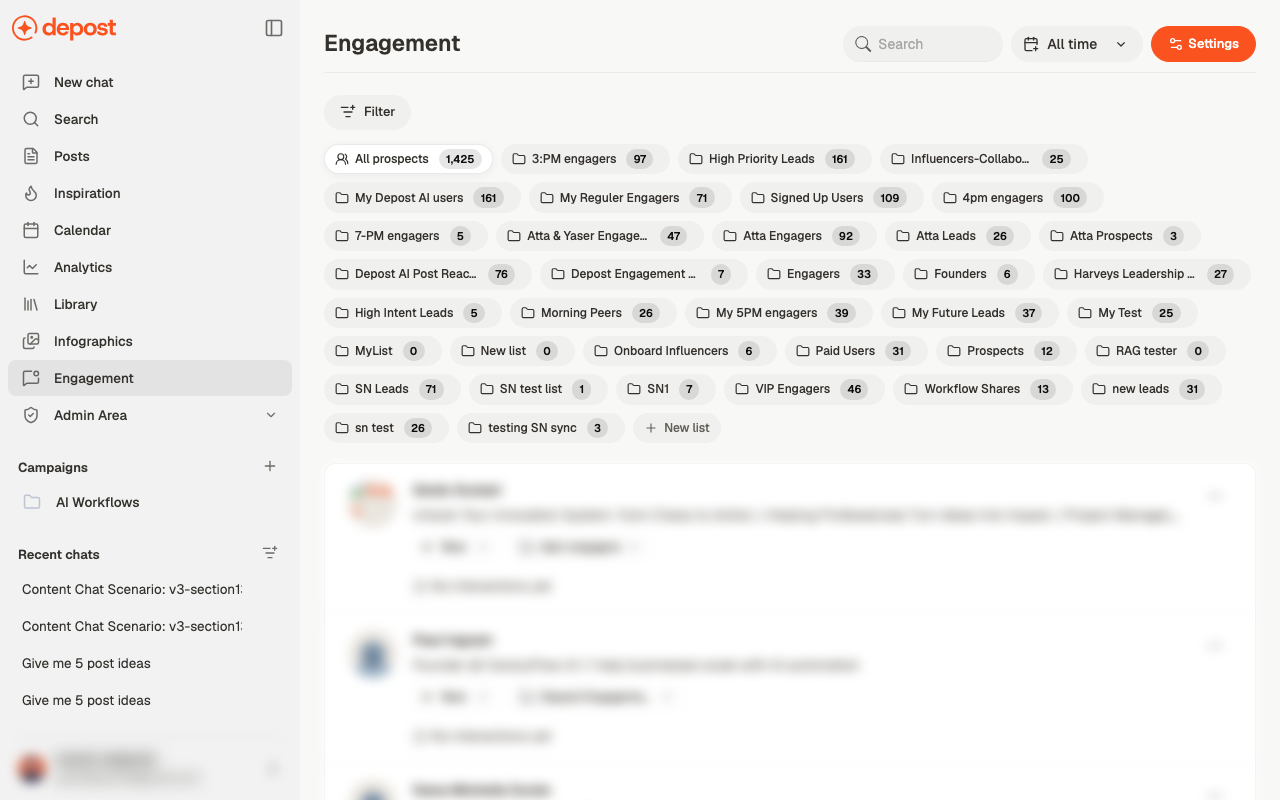Click in the top Search input field

tap(923, 44)
